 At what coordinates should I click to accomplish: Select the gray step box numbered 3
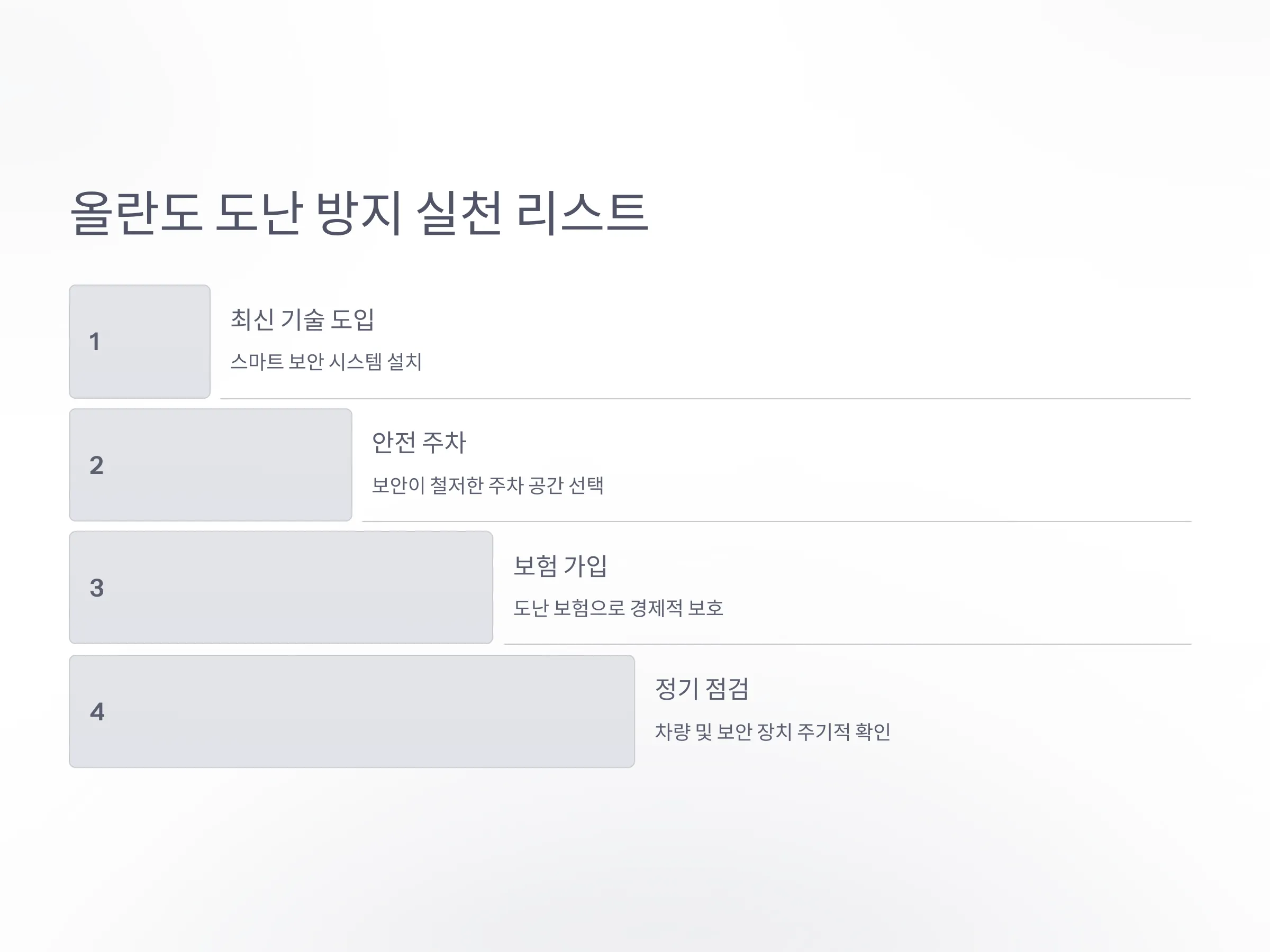[282, 588]
